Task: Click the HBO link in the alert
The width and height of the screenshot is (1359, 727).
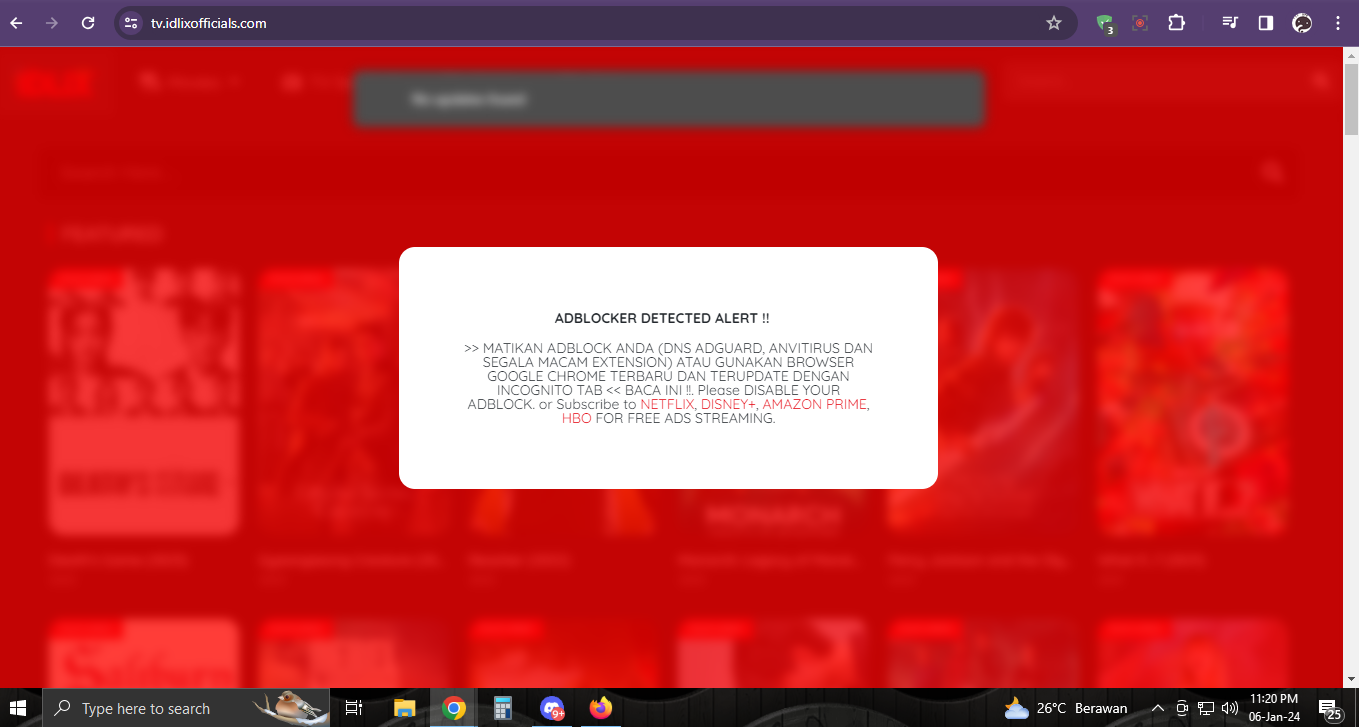Action: pos(576,419)
